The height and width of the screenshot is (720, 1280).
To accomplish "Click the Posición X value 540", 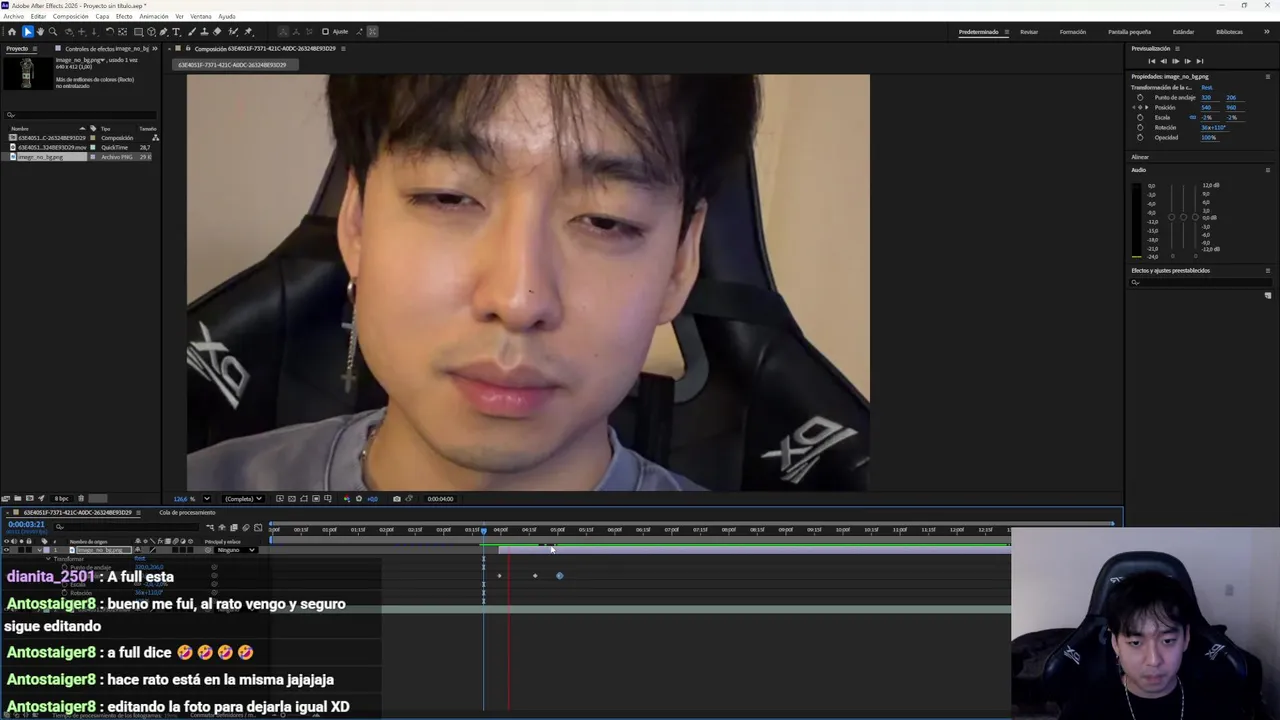I will coord(1207,108).
